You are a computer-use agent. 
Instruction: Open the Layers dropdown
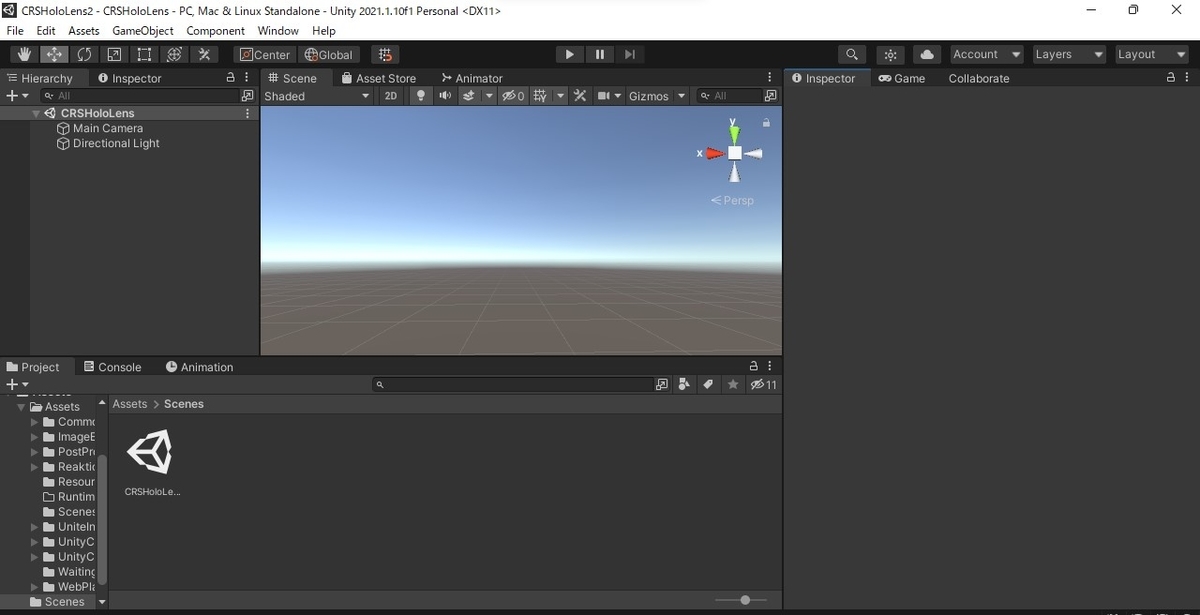1069,54
